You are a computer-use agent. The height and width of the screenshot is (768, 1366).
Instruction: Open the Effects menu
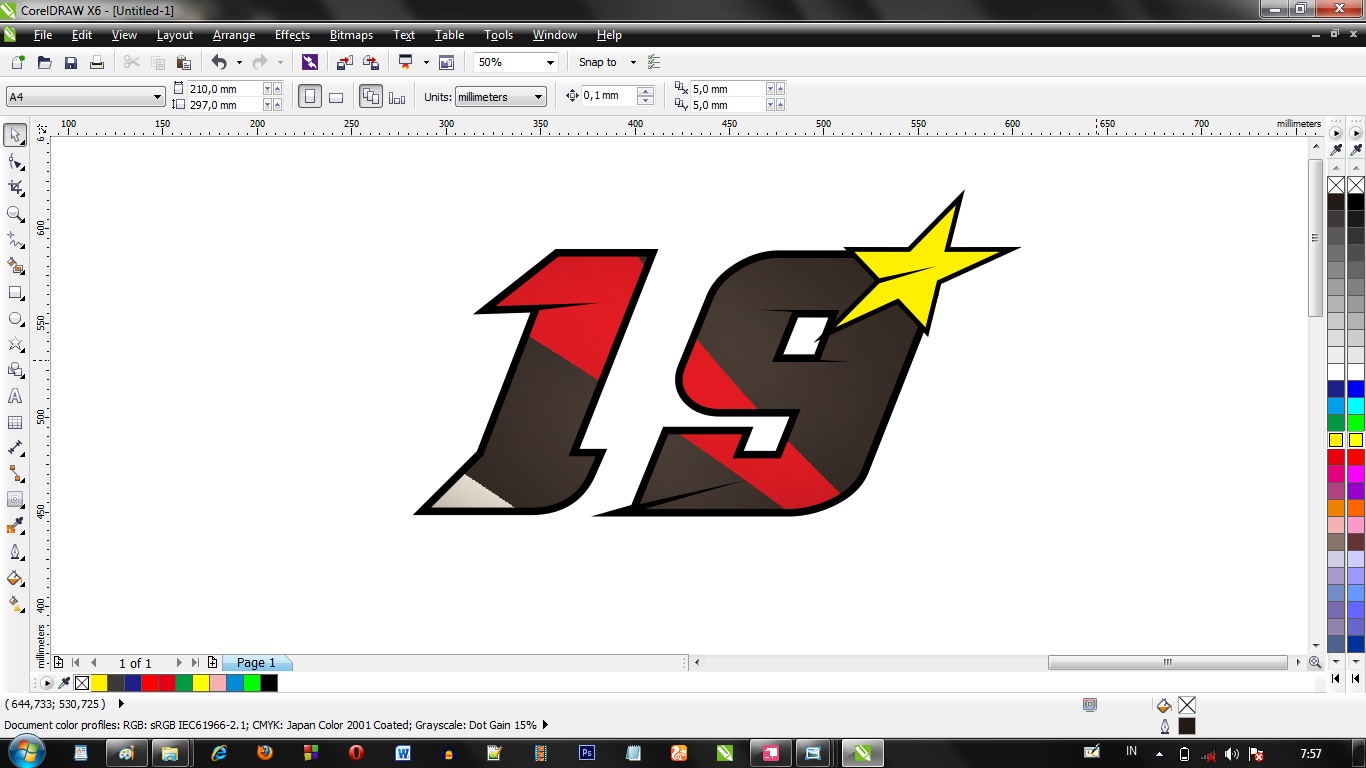291,35
